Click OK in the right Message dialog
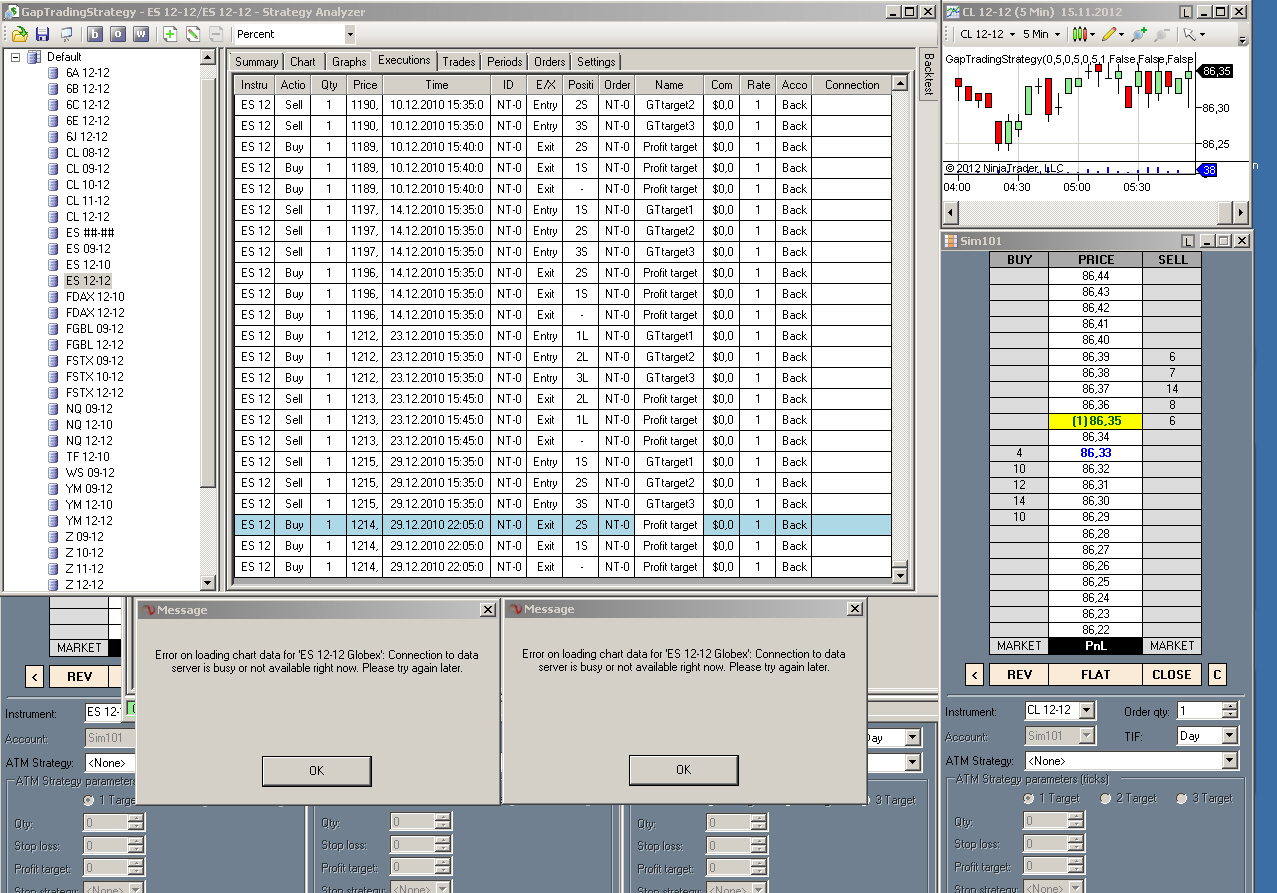The width and height of the screenshot is (1277, 893). click(x=684, y=770)
